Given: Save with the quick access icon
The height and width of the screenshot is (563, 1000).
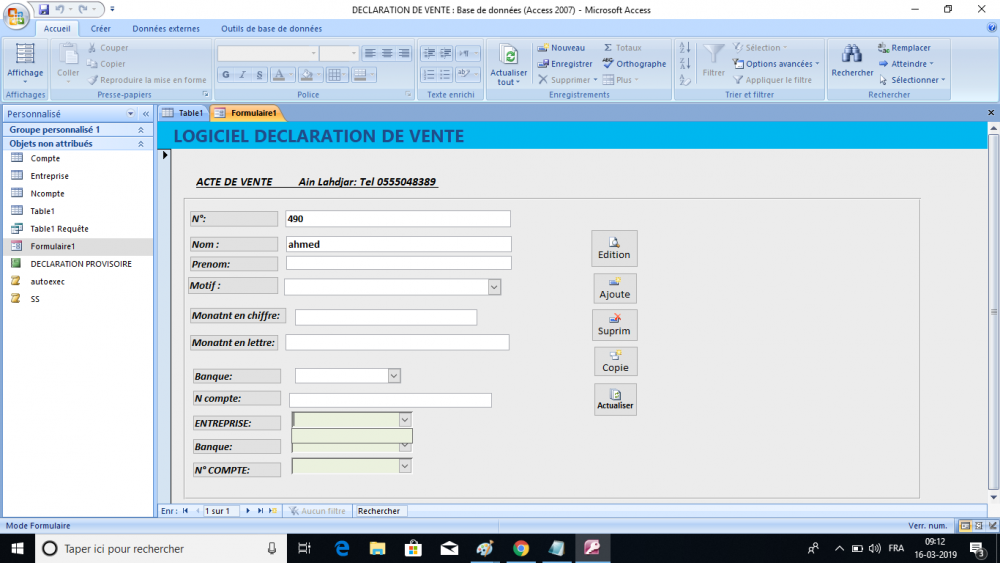Looking at the screenshot, I should [x=43, y=9].
